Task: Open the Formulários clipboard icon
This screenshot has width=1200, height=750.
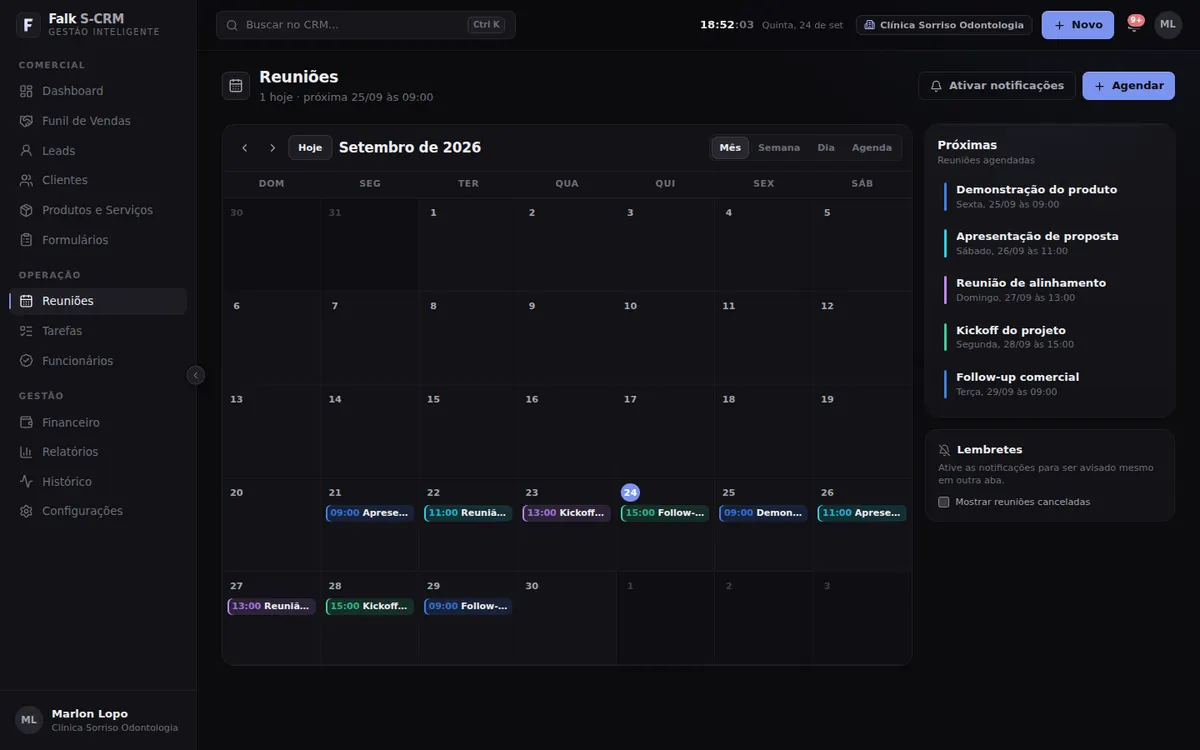Action: 26,240
